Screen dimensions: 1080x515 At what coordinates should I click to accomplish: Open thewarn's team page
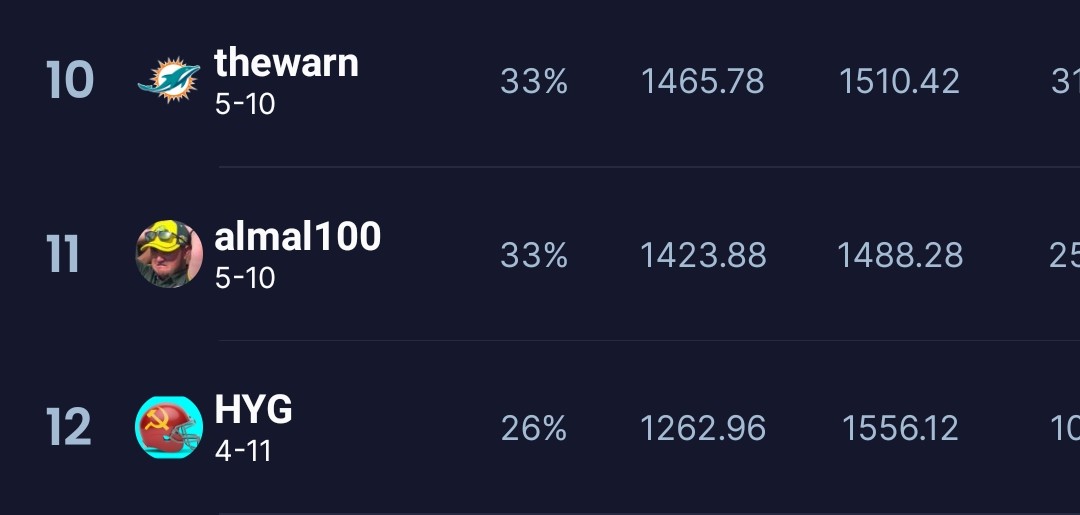coord(286,63)
